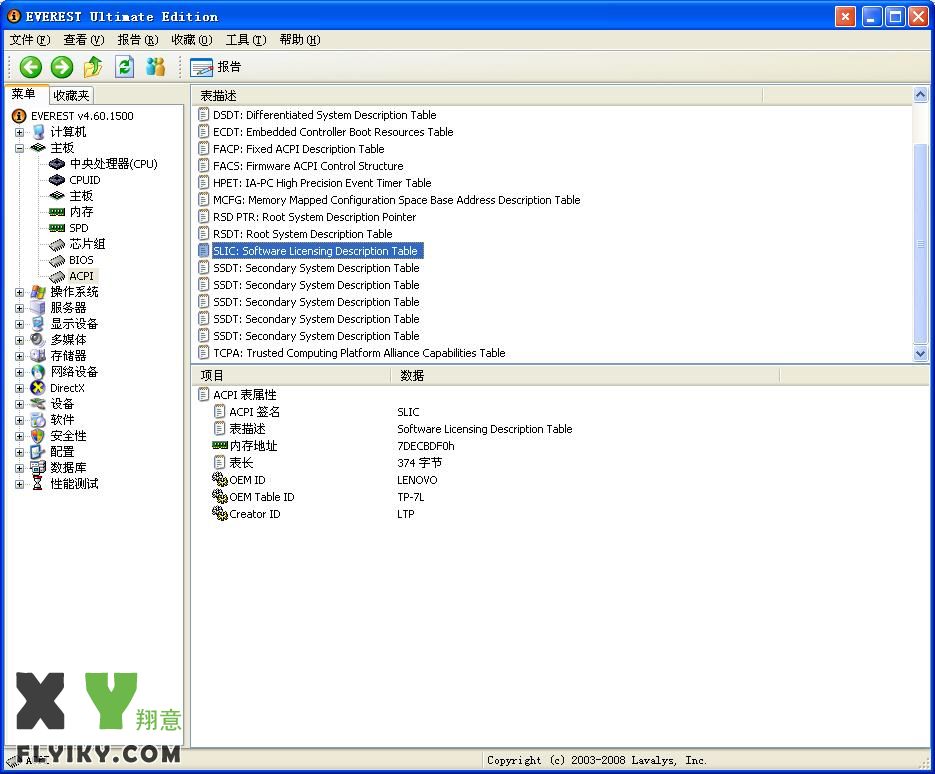Click the 项目 column header
This screenshot has width=935, height=774.
tap(291, 375)
